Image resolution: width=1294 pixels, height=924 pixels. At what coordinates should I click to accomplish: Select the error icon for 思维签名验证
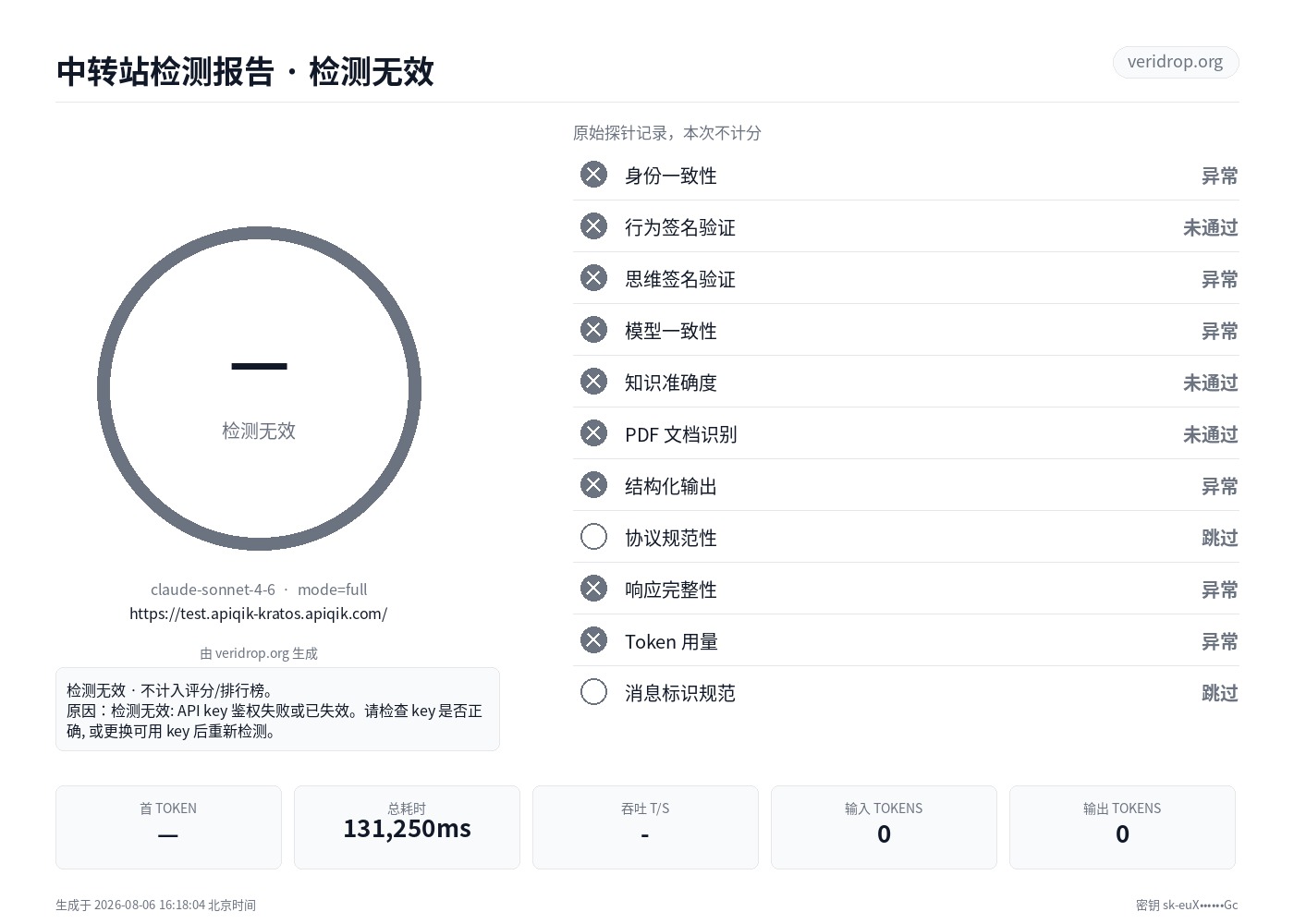(593, 278)
